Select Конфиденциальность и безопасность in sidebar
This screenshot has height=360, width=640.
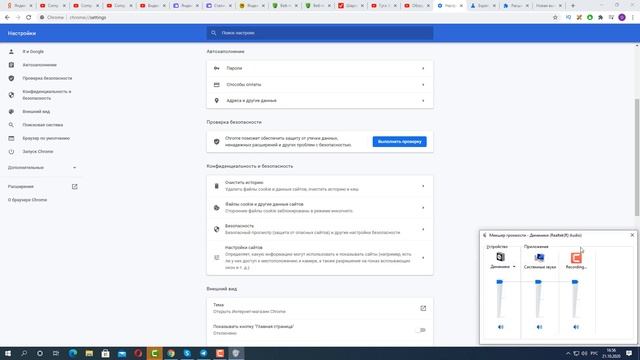click(47, 95)
